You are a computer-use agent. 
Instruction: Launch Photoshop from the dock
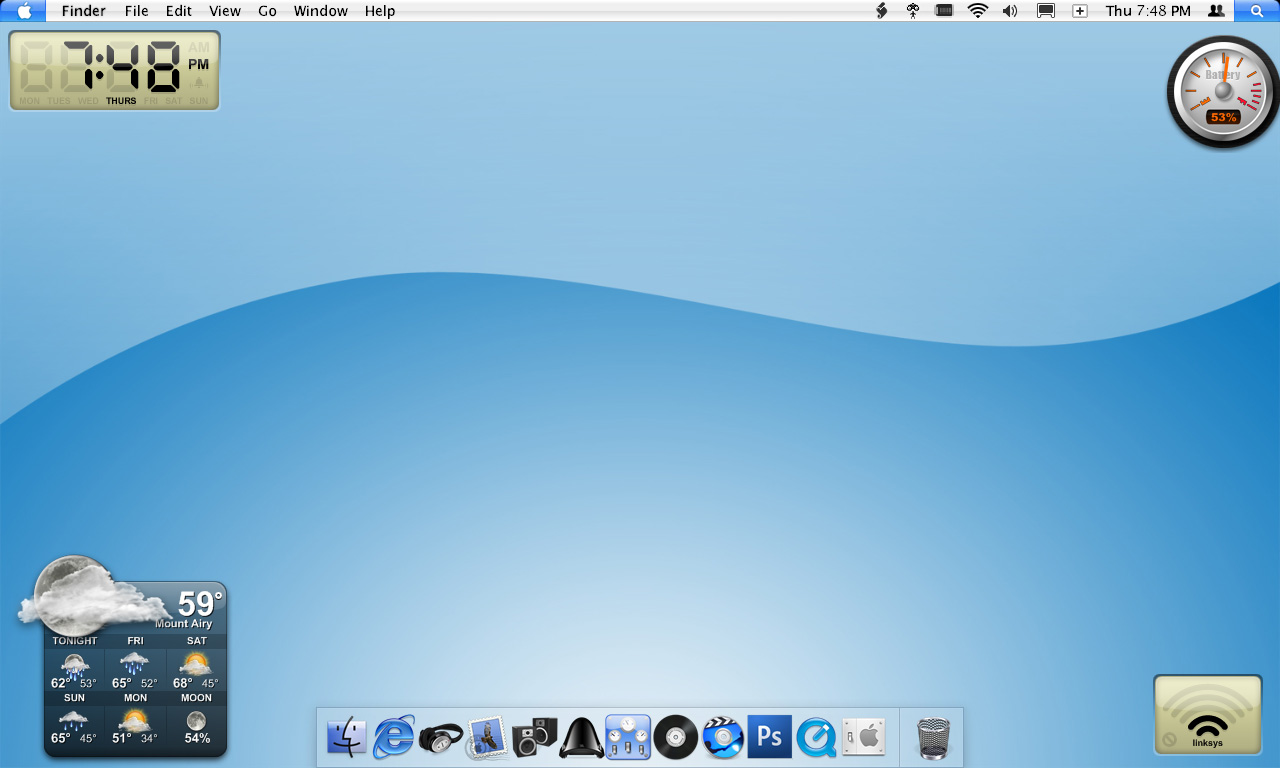pyautogui.click(x=769, y=738)
